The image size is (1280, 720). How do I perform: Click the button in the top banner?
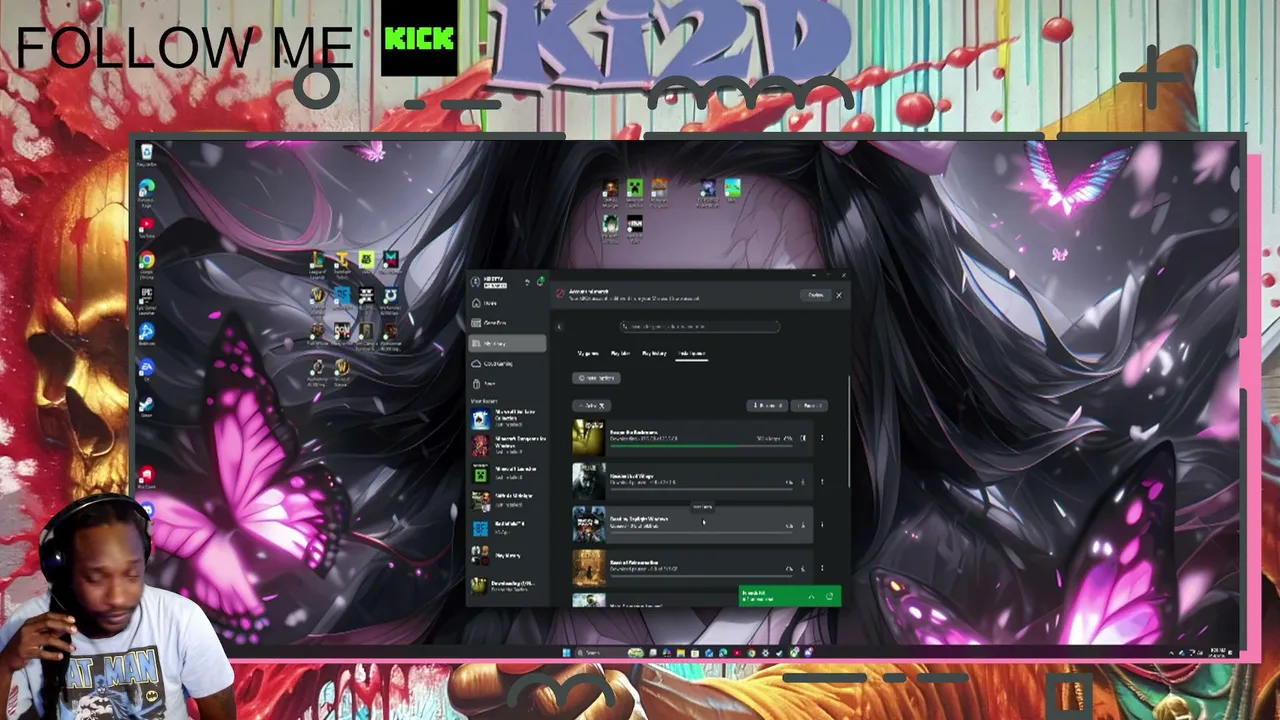[x=816, y=295]
